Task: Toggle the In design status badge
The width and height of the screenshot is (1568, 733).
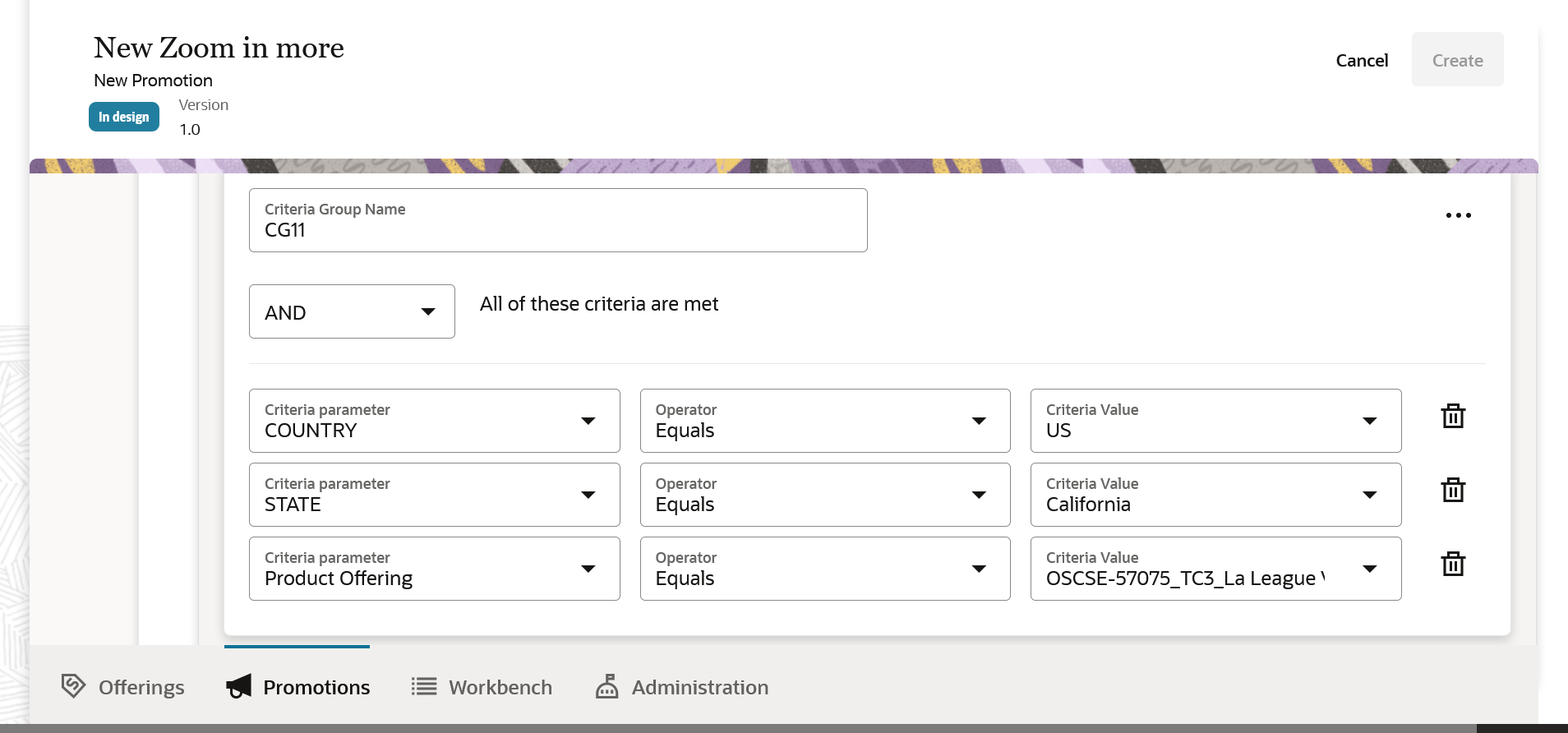Action: [123, 116]
